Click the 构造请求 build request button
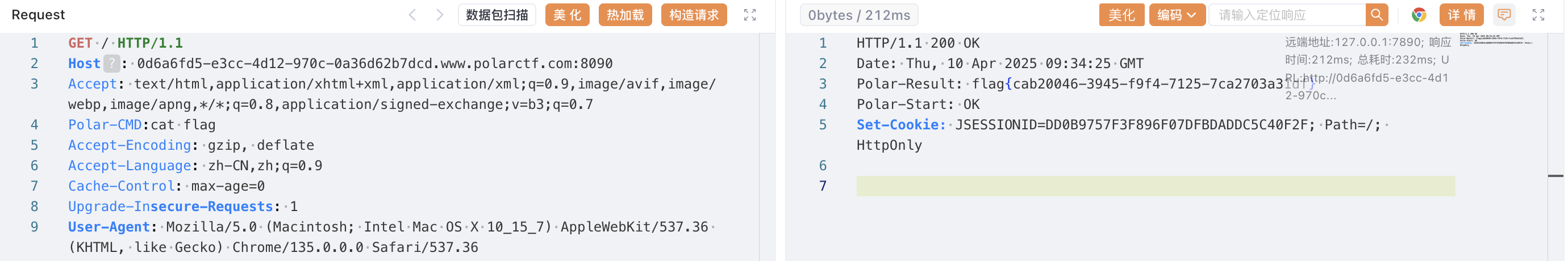This screenshot has height=261, width=1568. point(694,15)
